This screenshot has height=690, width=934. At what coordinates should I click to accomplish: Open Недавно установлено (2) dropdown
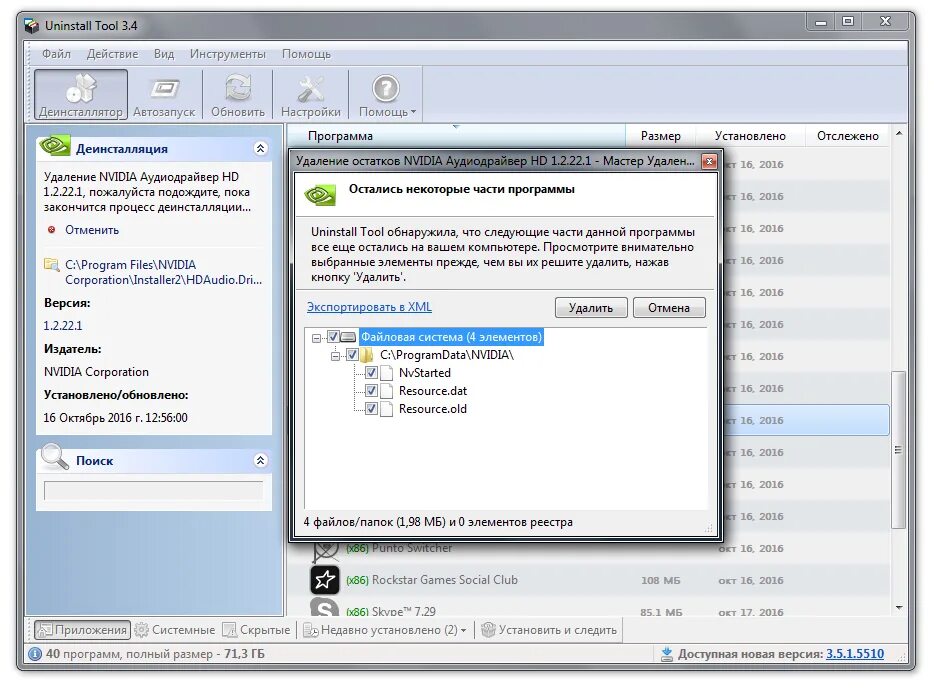[x=385, y=630]
